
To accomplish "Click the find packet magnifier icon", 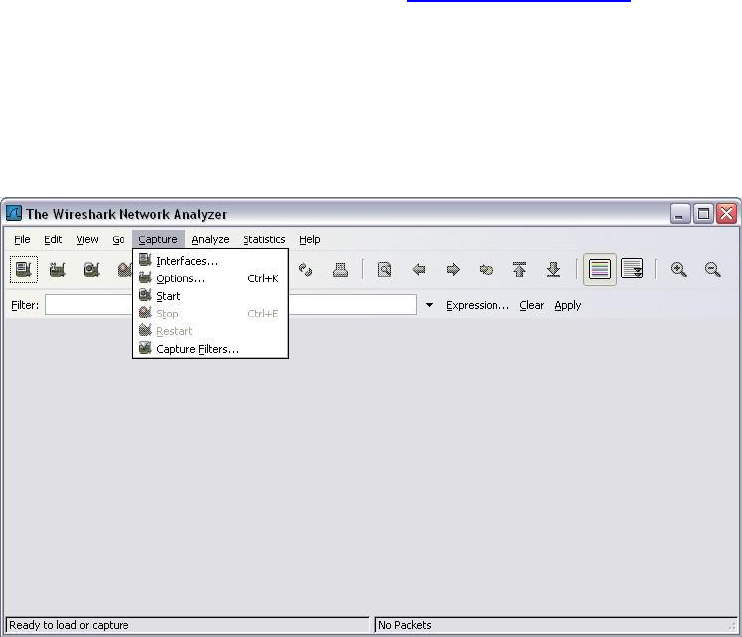I will click(x=384, y=270).
